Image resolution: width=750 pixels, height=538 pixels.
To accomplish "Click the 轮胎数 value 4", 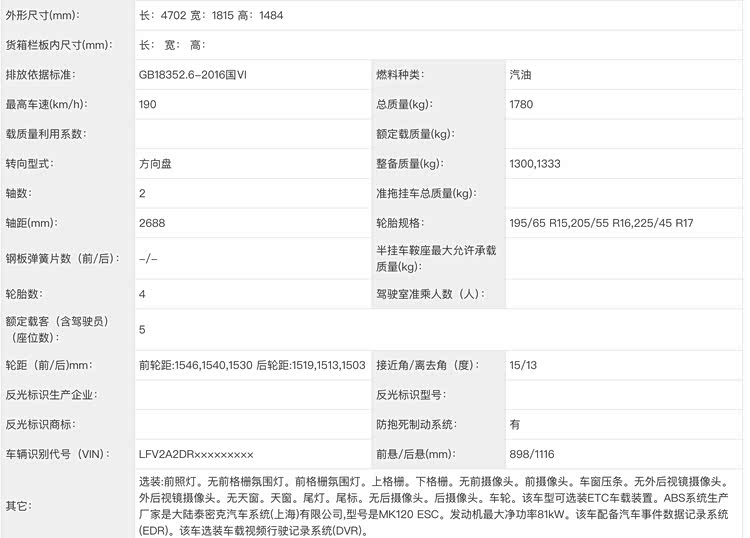I will [x=143, y=294].
